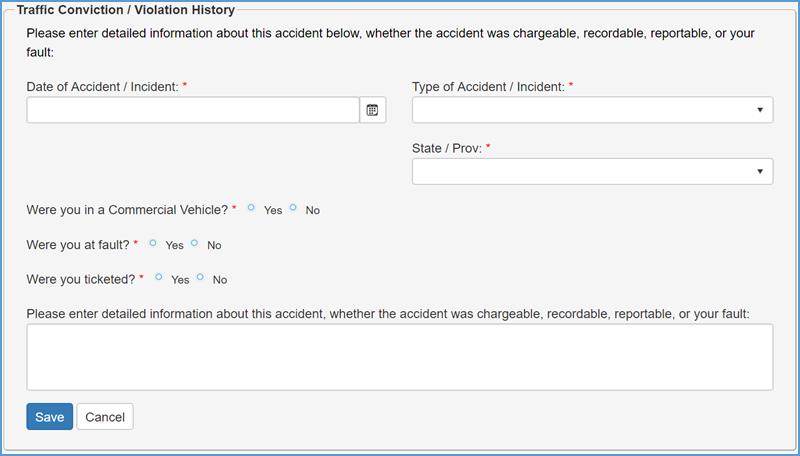The height and width of the screenshot is (456, 800).
Task: Expand the State / Prov dropdown
Action: tap(592, 172)
